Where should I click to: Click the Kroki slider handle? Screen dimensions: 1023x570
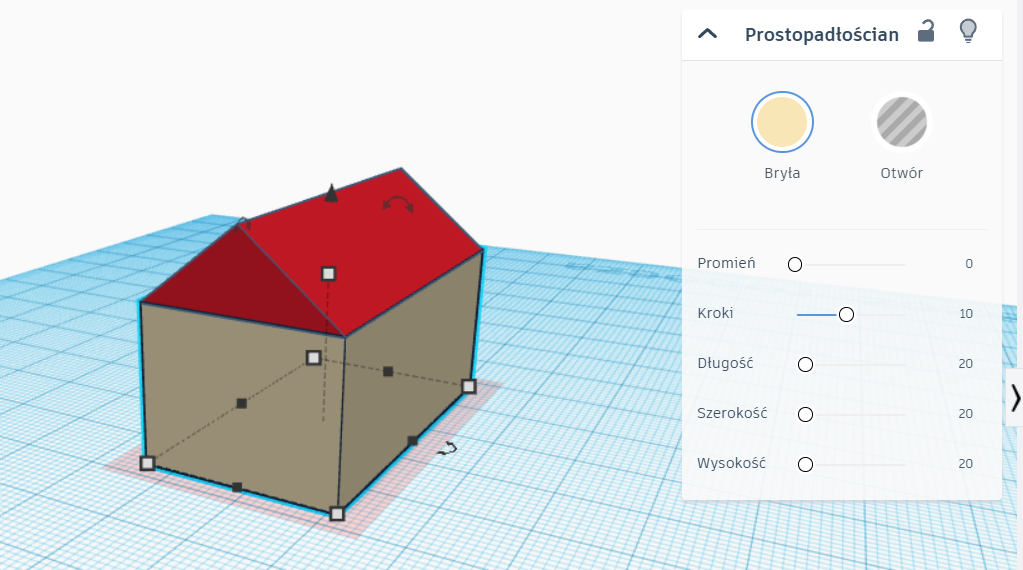(846, 314)
